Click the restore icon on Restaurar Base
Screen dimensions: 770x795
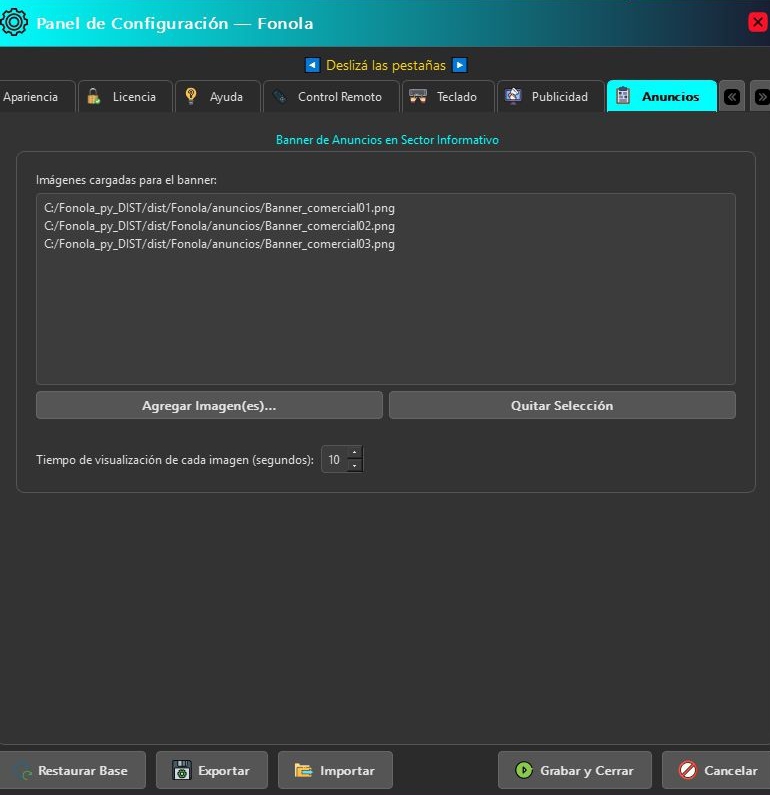click(23, 771)
